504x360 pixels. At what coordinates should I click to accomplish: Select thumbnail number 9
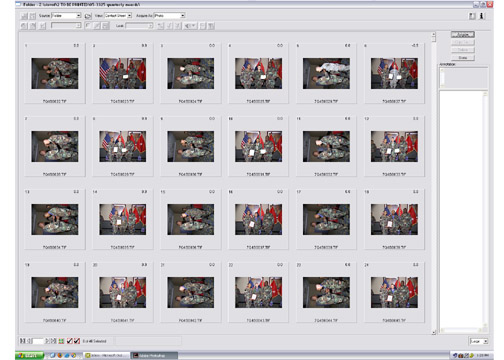[191, 146]
